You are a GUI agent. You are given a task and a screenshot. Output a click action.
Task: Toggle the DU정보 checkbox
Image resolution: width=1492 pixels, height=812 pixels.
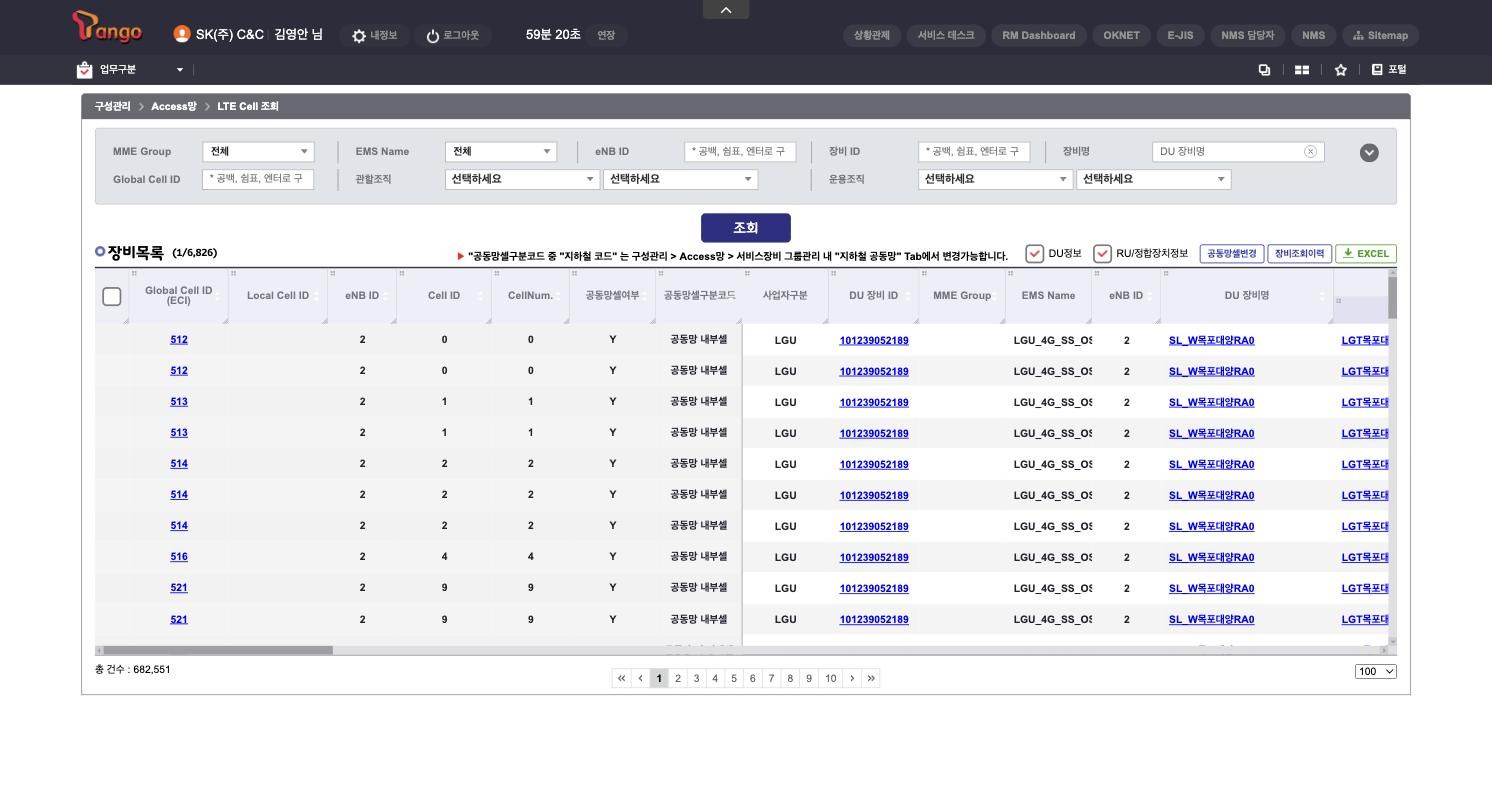pos(1035,254)
